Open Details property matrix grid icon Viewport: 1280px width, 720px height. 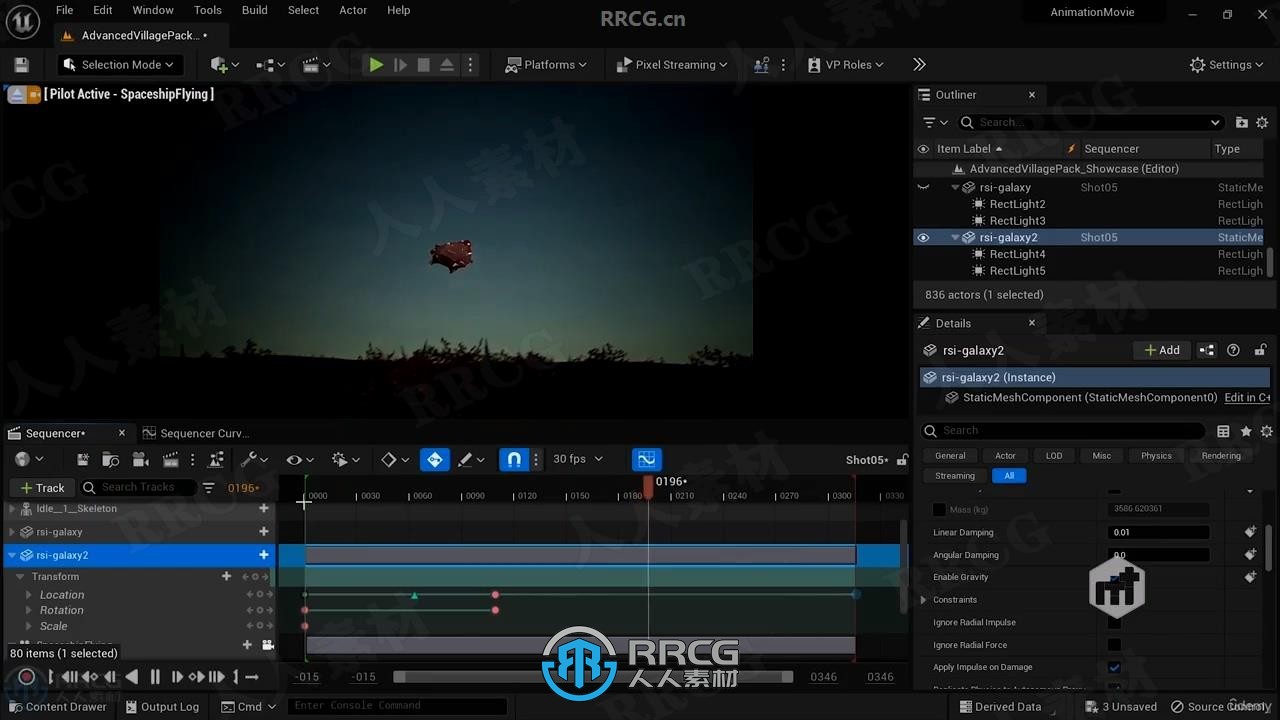tap(1223, 431)
